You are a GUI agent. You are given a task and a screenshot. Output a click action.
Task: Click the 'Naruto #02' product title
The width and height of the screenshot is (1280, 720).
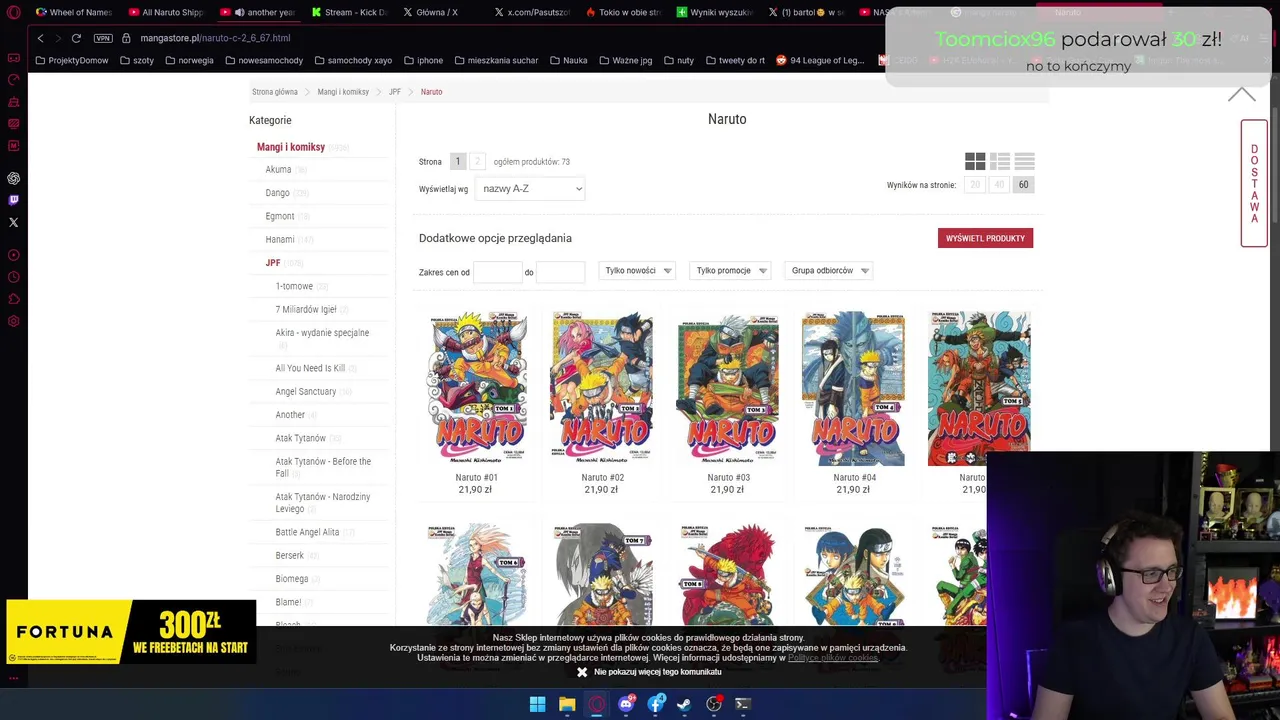click(602, 478)
